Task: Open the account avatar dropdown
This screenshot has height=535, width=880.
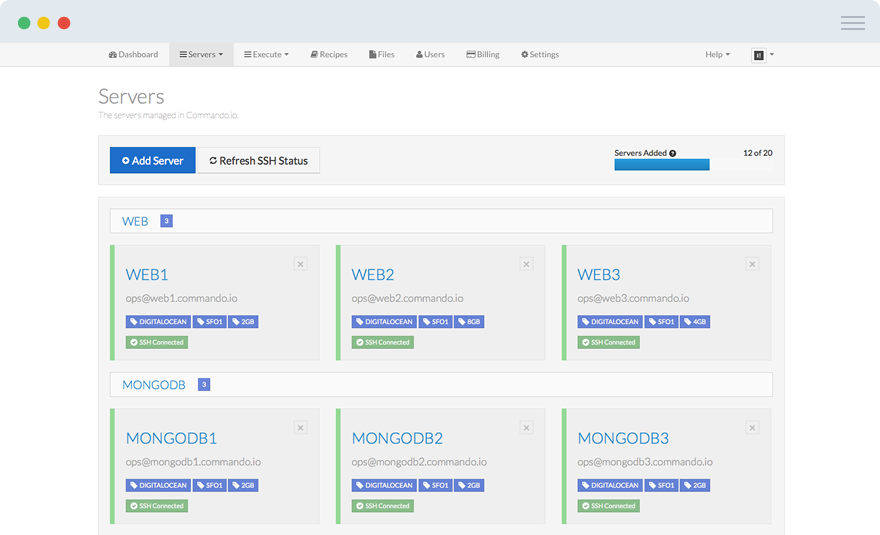Action: click(x=763, y=55)
